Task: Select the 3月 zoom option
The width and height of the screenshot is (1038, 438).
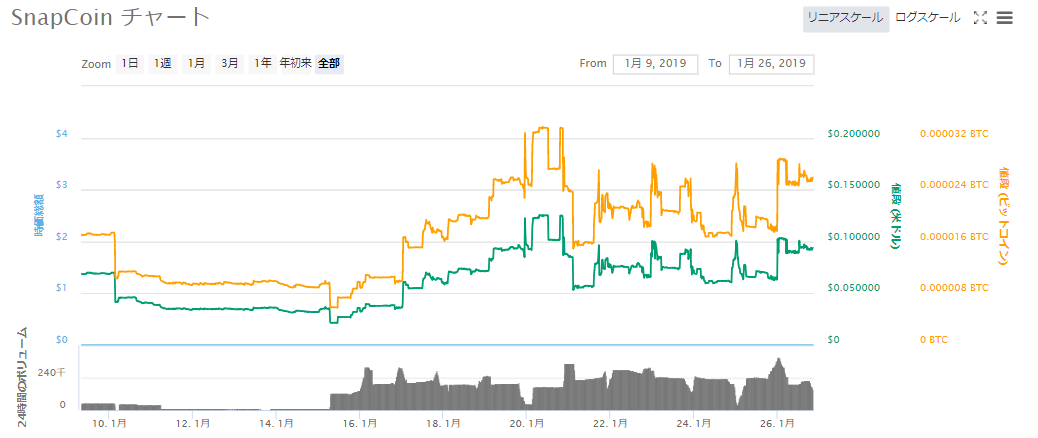Action: [230, 64]
